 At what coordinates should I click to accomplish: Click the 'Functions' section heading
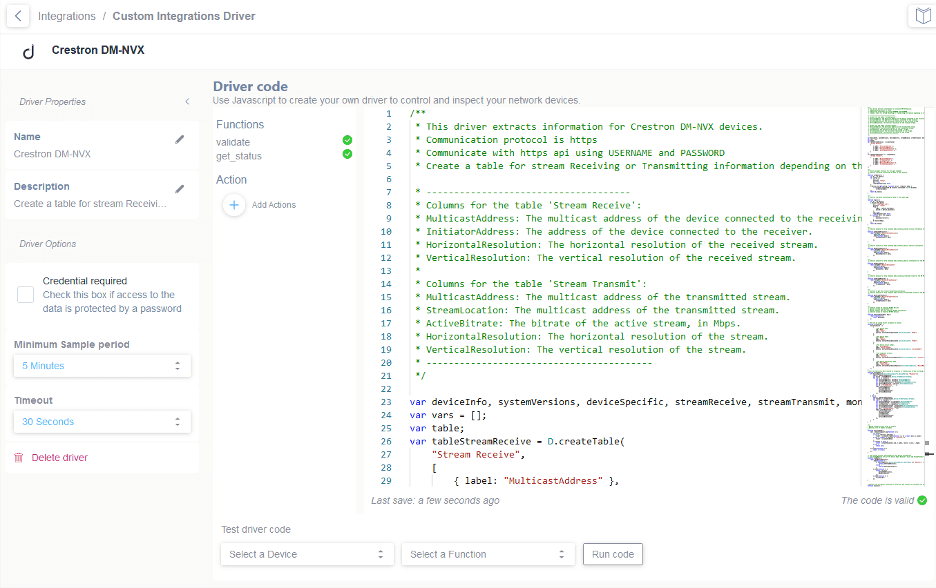pyautogui.click(x=240, y=124)
